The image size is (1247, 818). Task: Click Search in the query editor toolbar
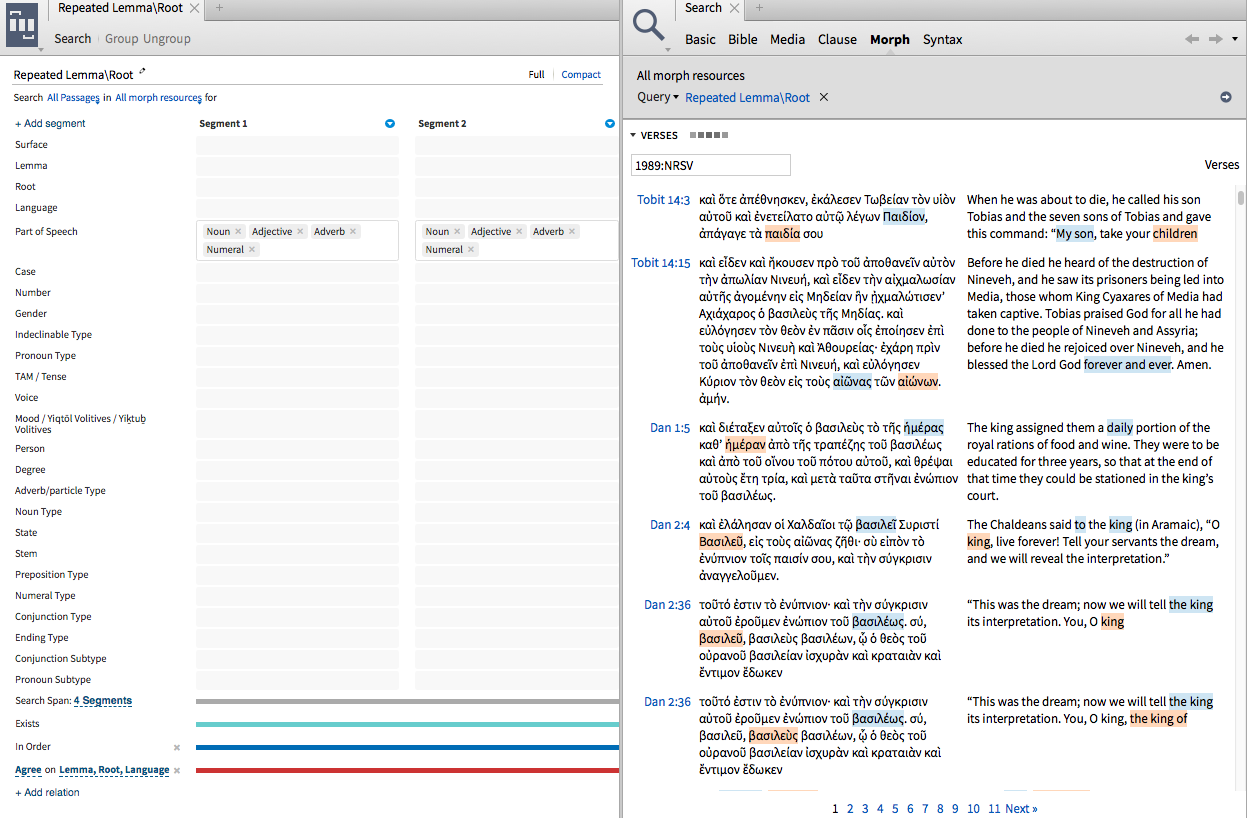tap(72, 39)
